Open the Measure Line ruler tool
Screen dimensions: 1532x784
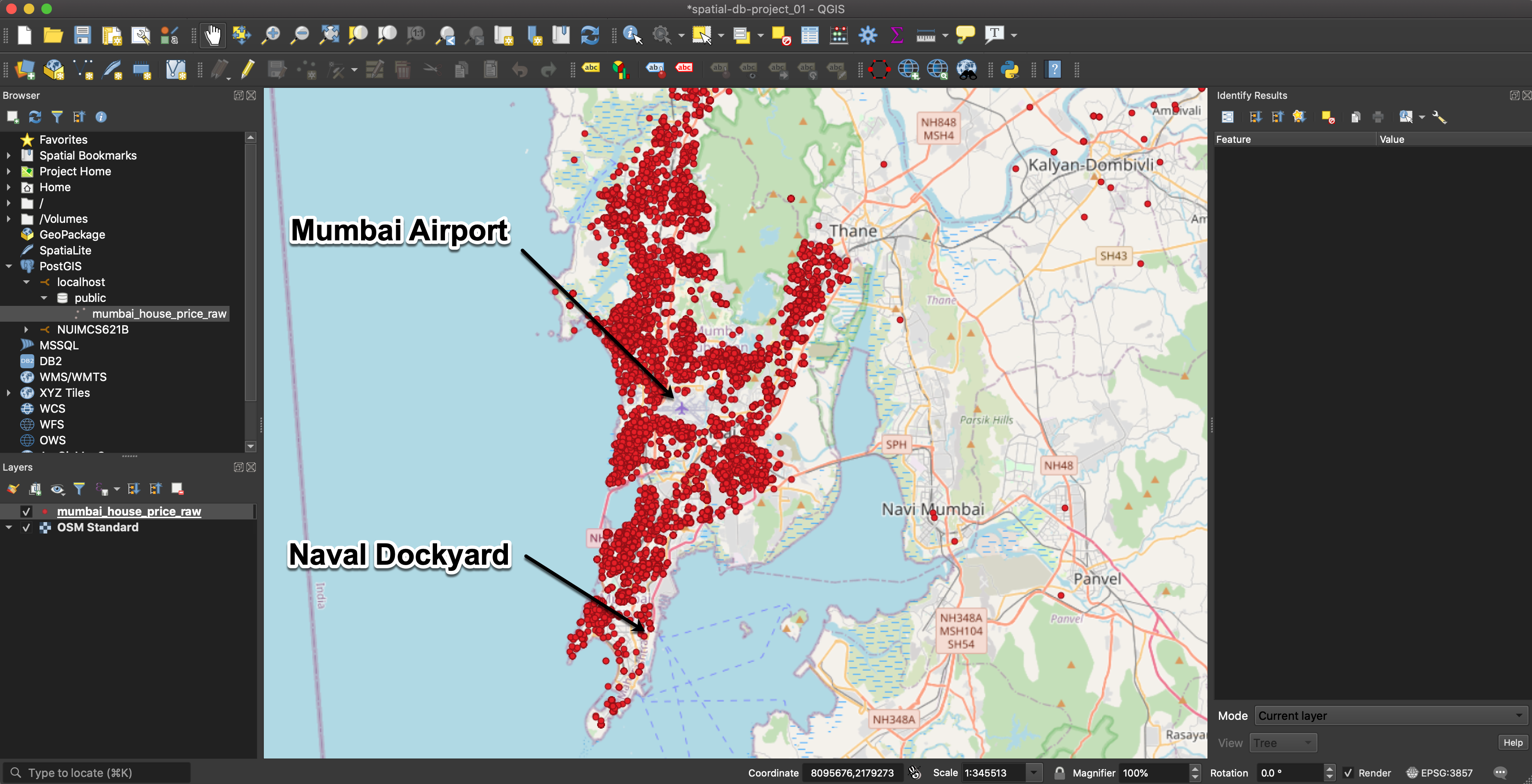(x=925, y=36)
